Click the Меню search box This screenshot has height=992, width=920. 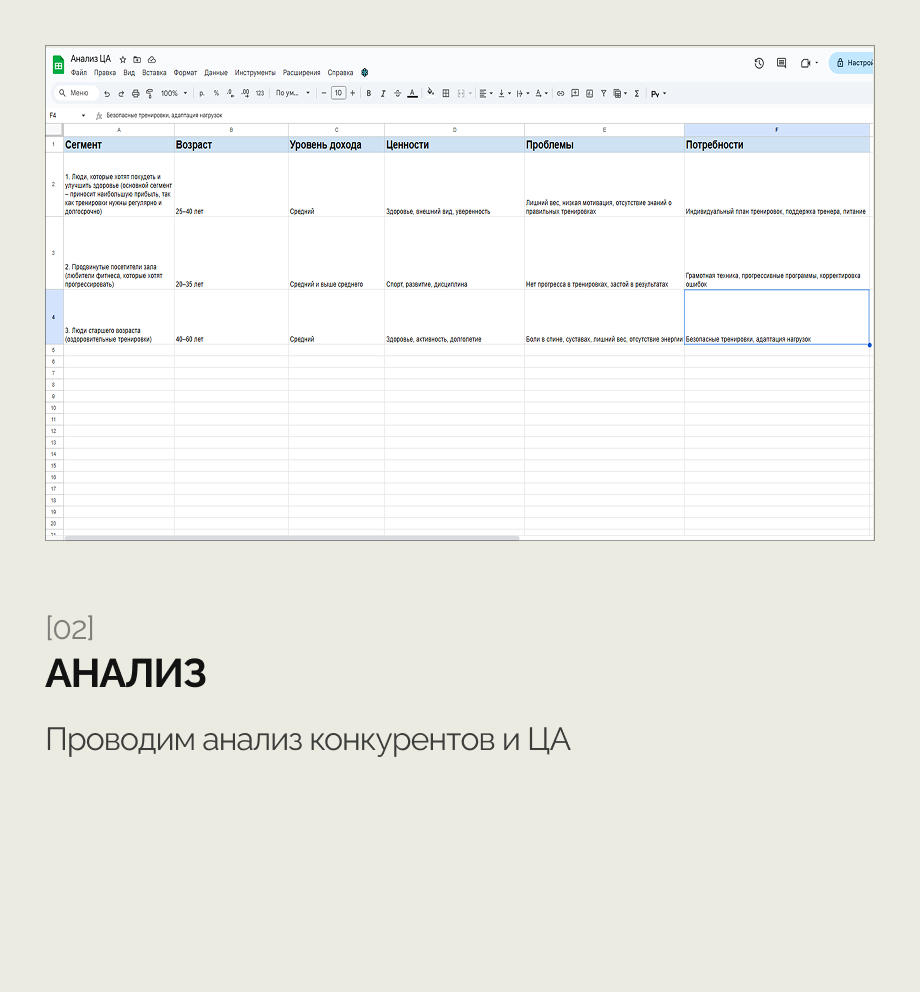click(76, 93)
